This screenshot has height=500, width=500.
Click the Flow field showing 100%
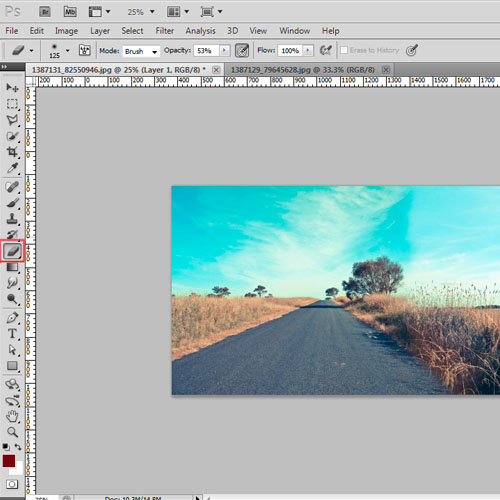click(290, 51)
